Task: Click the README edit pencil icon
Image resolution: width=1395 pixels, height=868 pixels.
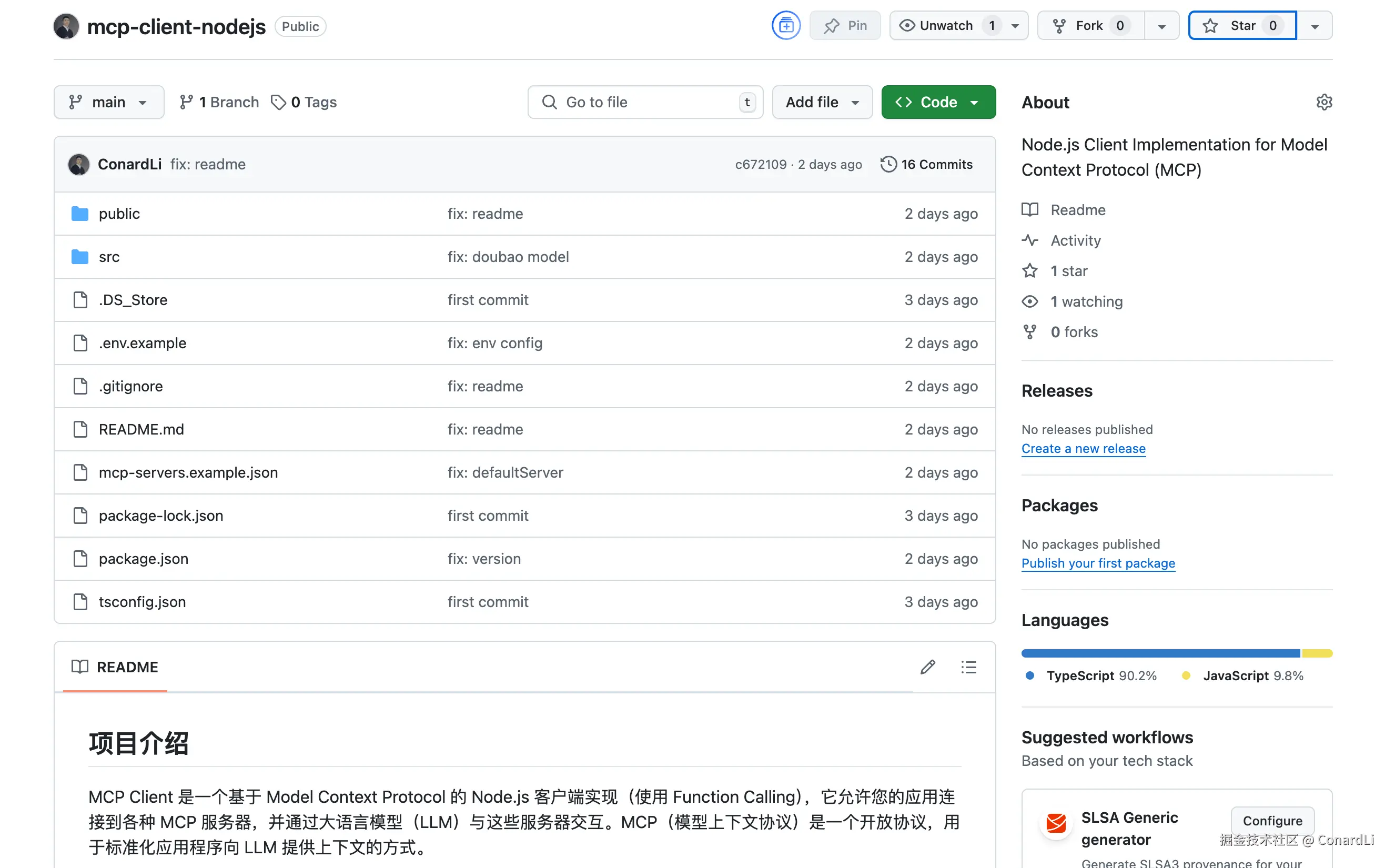Action: point(927,667)
